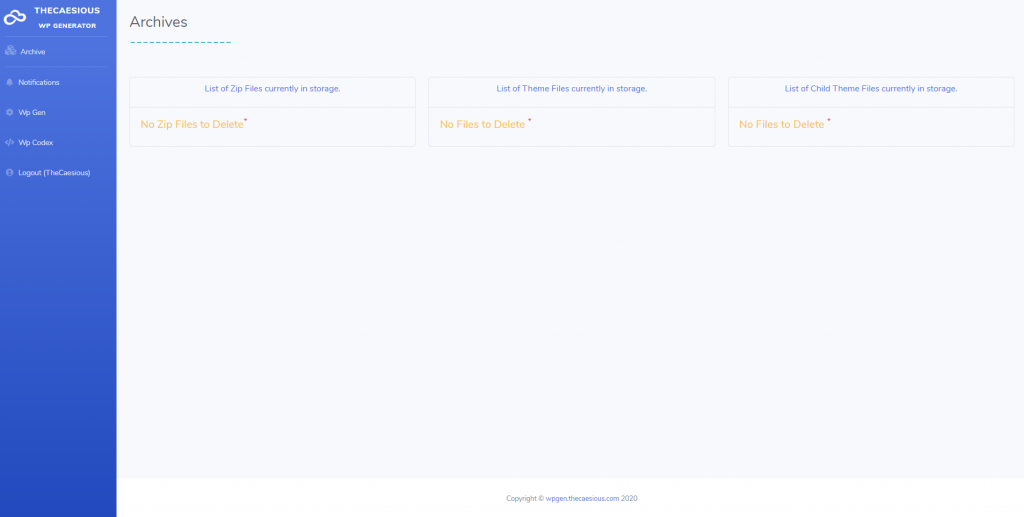
Task: Log out via Logout (TheCaesious)
Action: pos(54,172)
